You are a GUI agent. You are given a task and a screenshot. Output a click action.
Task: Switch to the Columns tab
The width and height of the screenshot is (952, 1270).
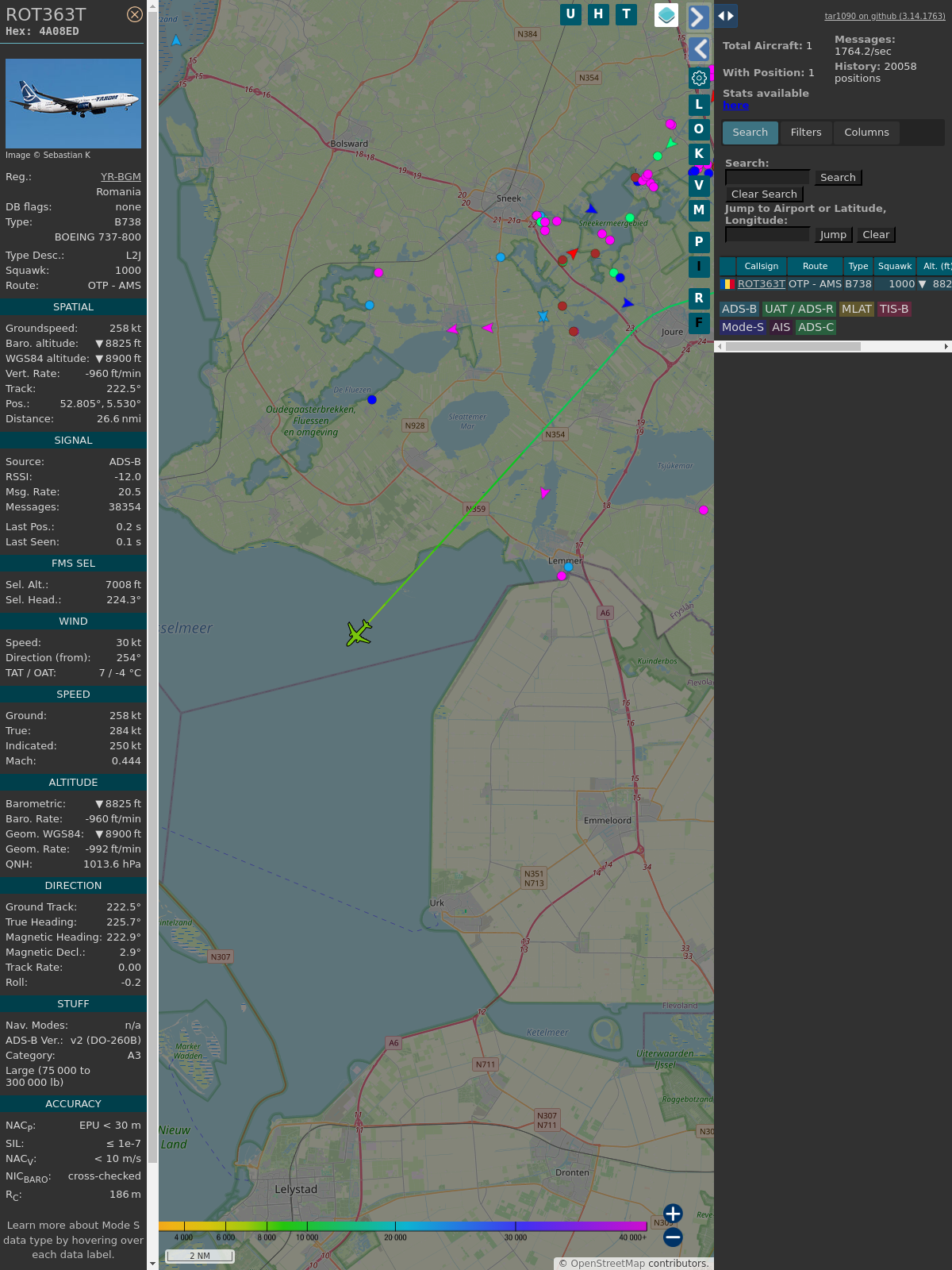(x=866, y=133)
